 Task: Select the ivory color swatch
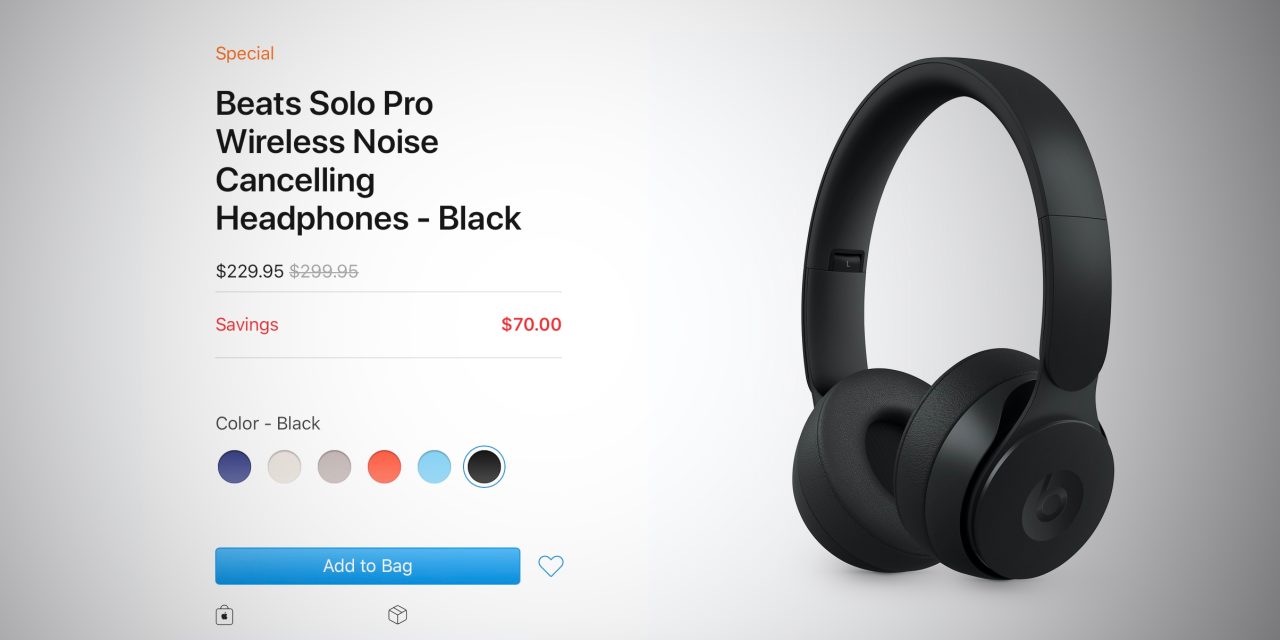click(x=284, y=466)
